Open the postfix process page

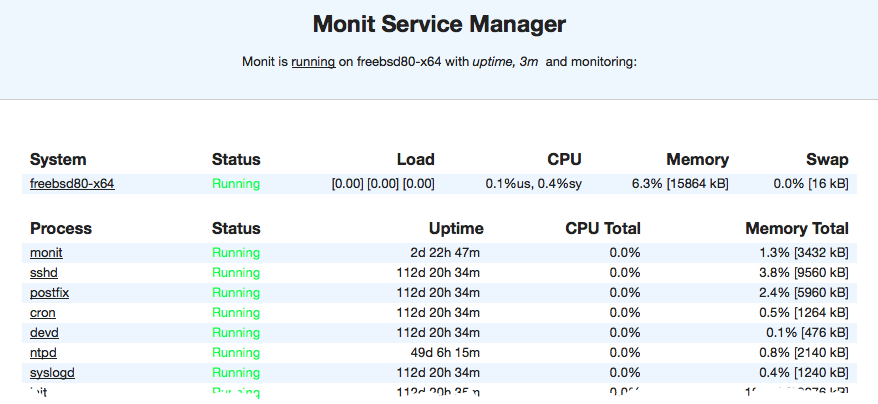pos(49,292)
